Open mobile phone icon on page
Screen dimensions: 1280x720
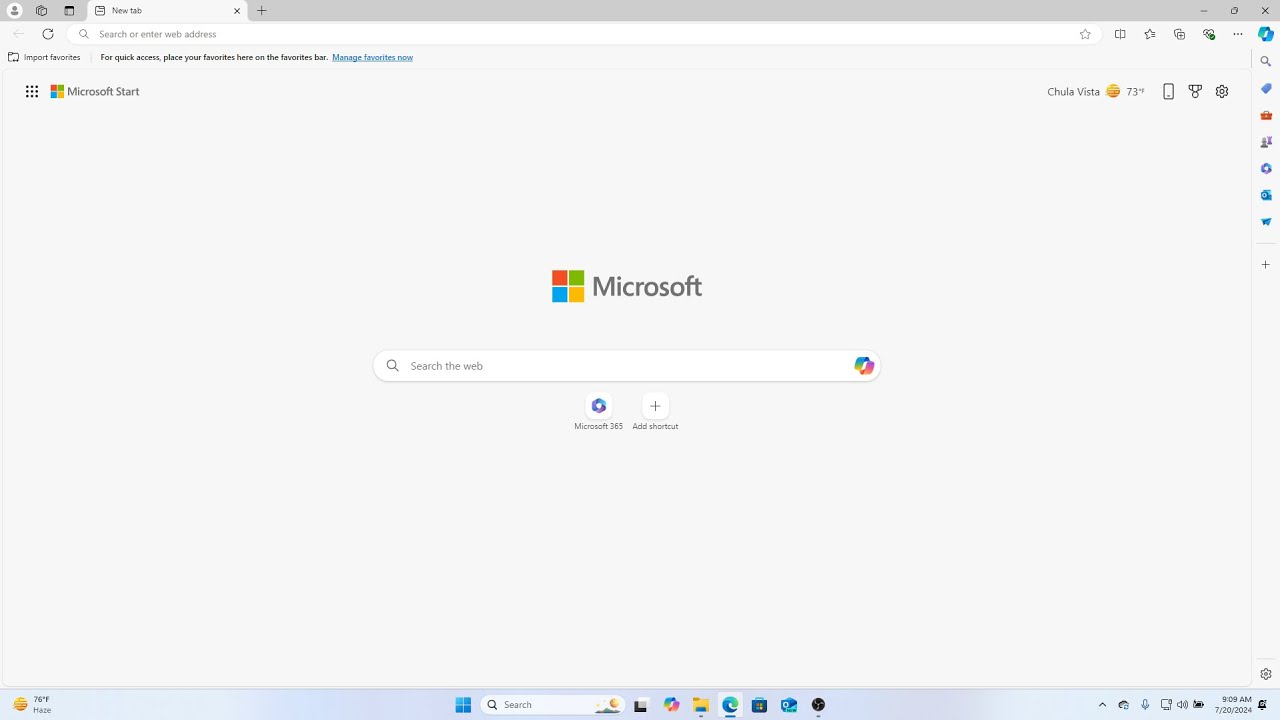click(x=1168, y=91)
